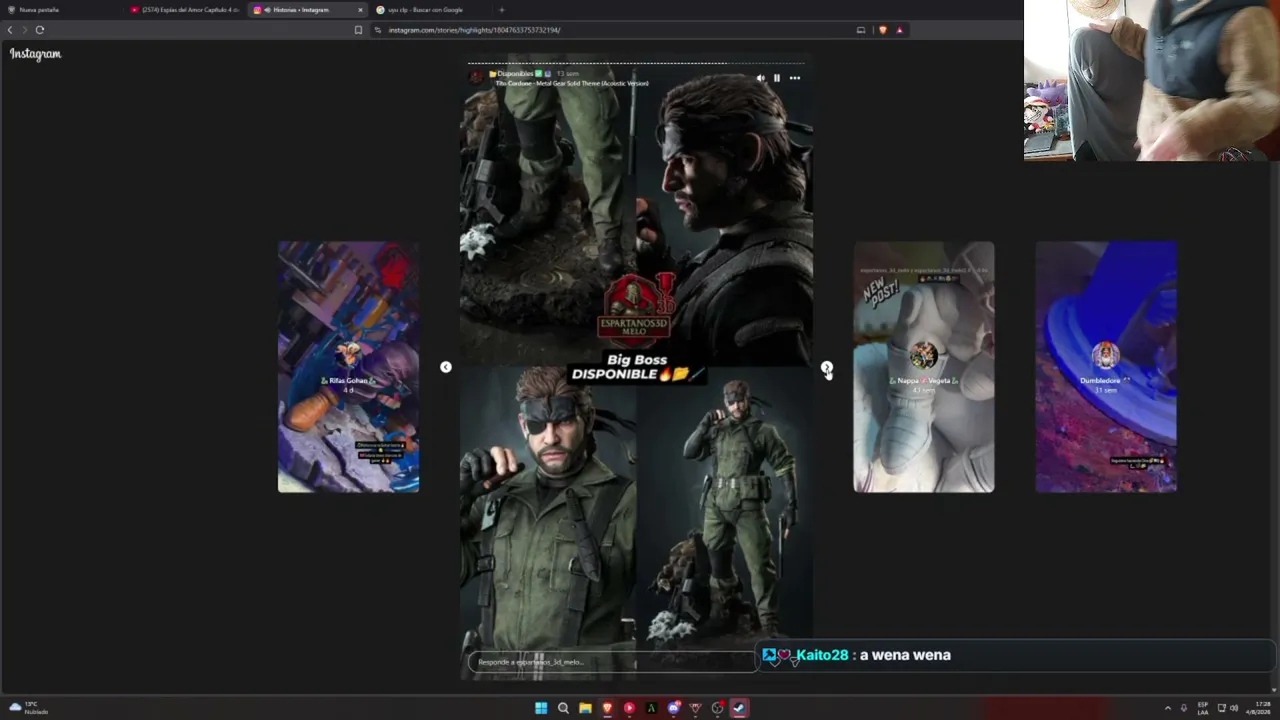
Task: Mute the story audio with the speaker icon
Action: [x=760, y=78]
